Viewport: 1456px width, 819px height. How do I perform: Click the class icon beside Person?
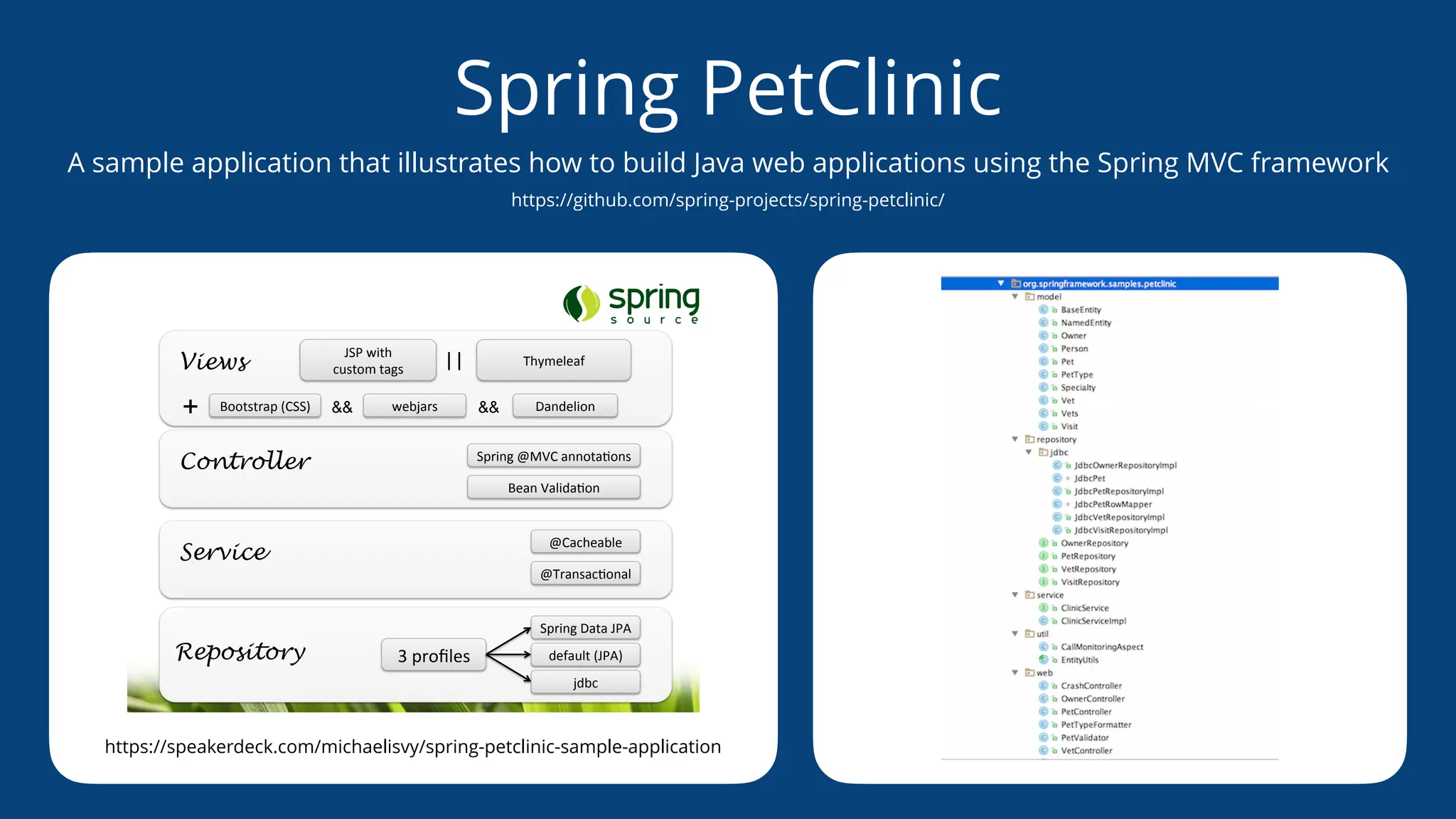[1044, 348]
